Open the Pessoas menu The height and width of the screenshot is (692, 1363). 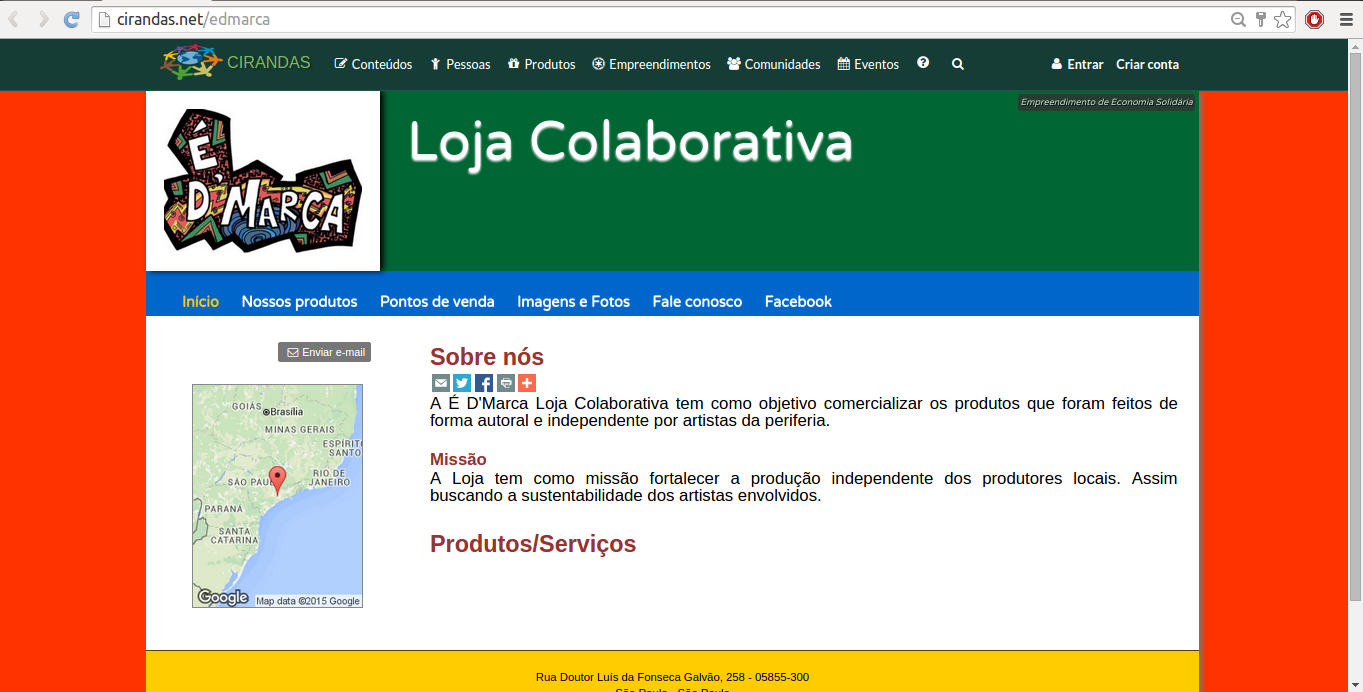coord(460,64)
